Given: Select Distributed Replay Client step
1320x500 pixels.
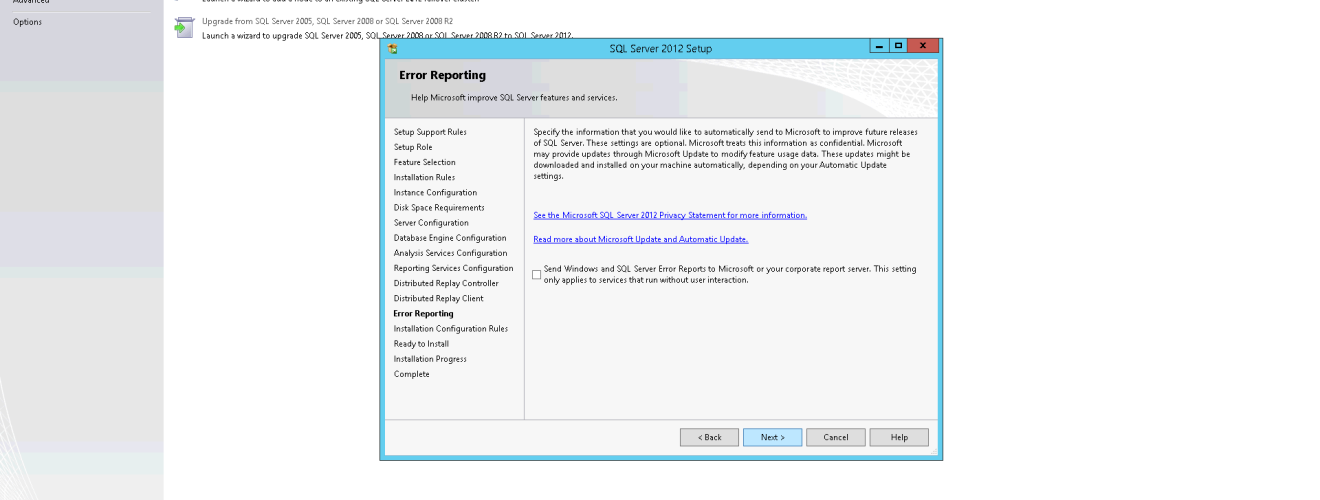Looking at the screenshot, I should point(438,298).
